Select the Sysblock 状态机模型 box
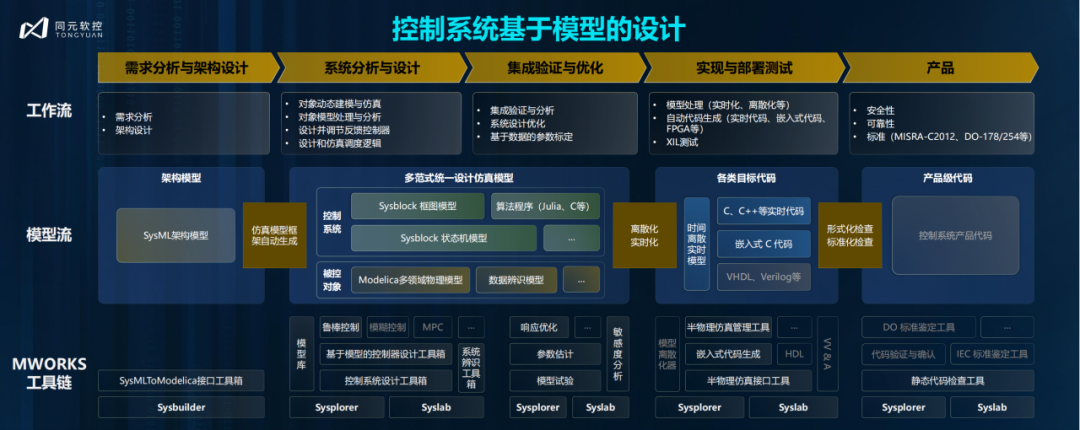 (444, 238)
